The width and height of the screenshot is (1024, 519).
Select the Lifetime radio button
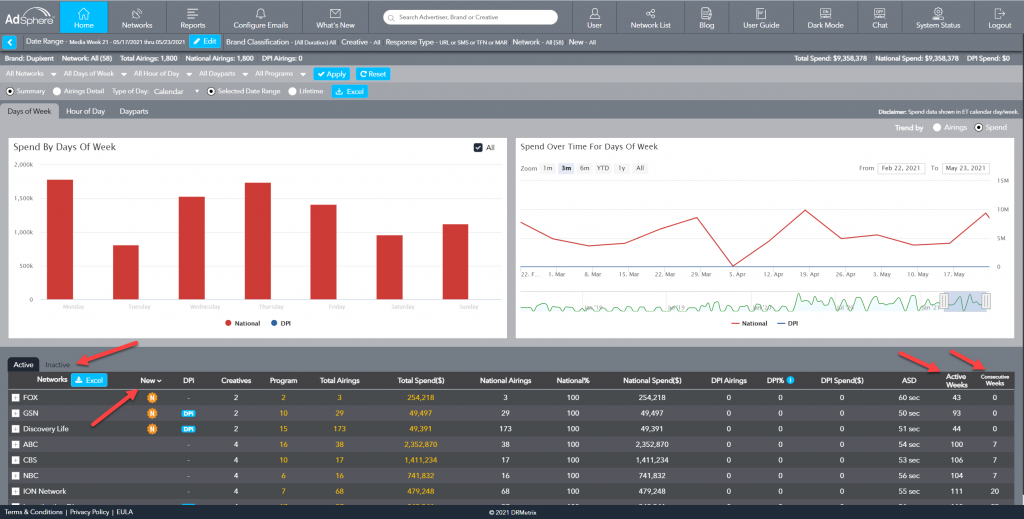tap(292, 91)
